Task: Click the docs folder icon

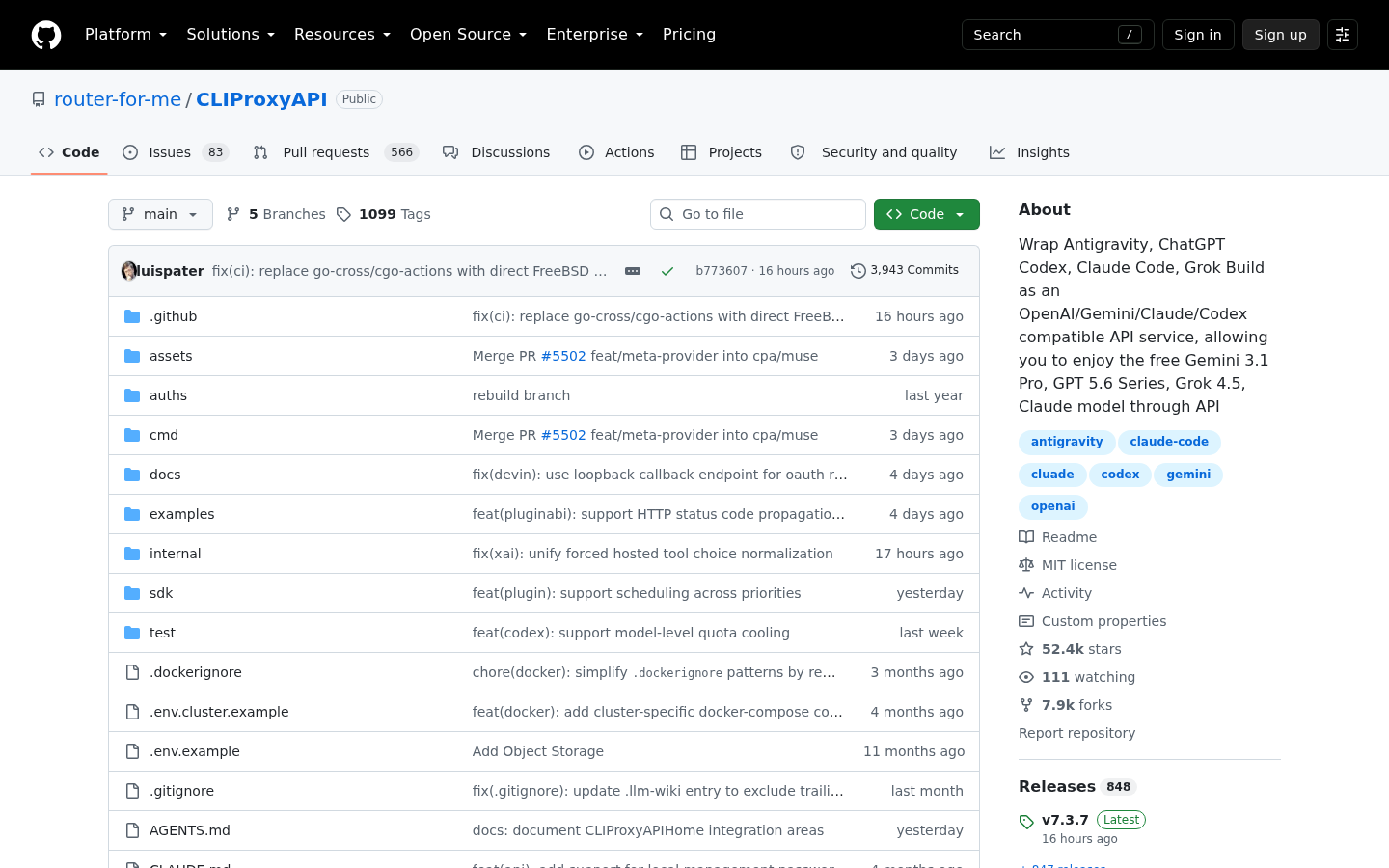Action: click(x=132, y=475)
